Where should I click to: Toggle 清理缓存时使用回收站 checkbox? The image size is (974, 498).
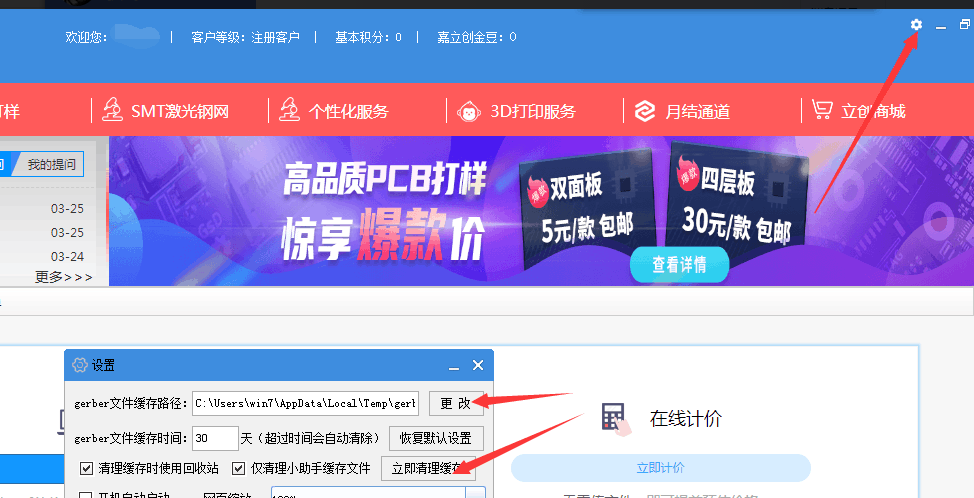pyautogui.click(x=86, y=468)
